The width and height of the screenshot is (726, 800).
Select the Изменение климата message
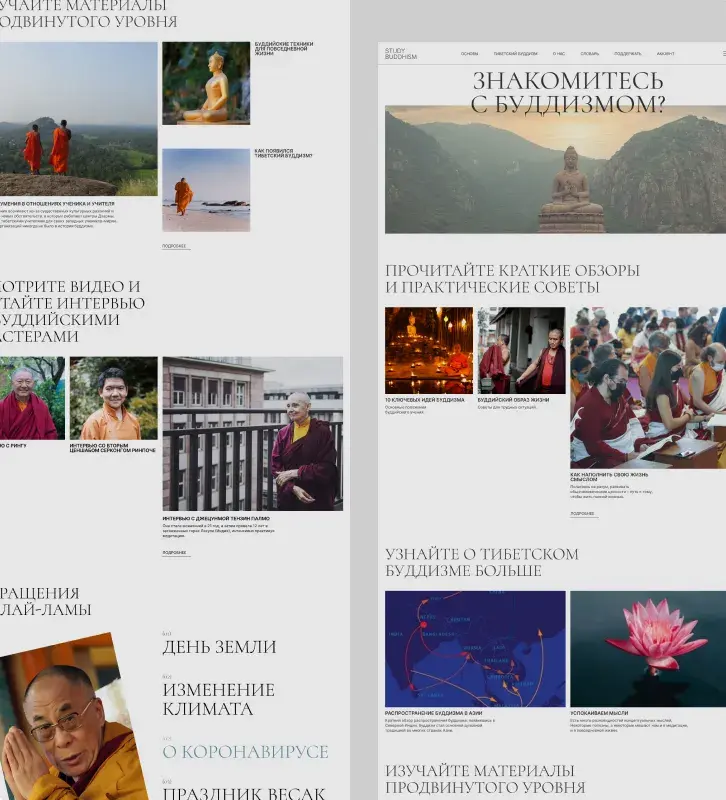(x=218, y=699)
